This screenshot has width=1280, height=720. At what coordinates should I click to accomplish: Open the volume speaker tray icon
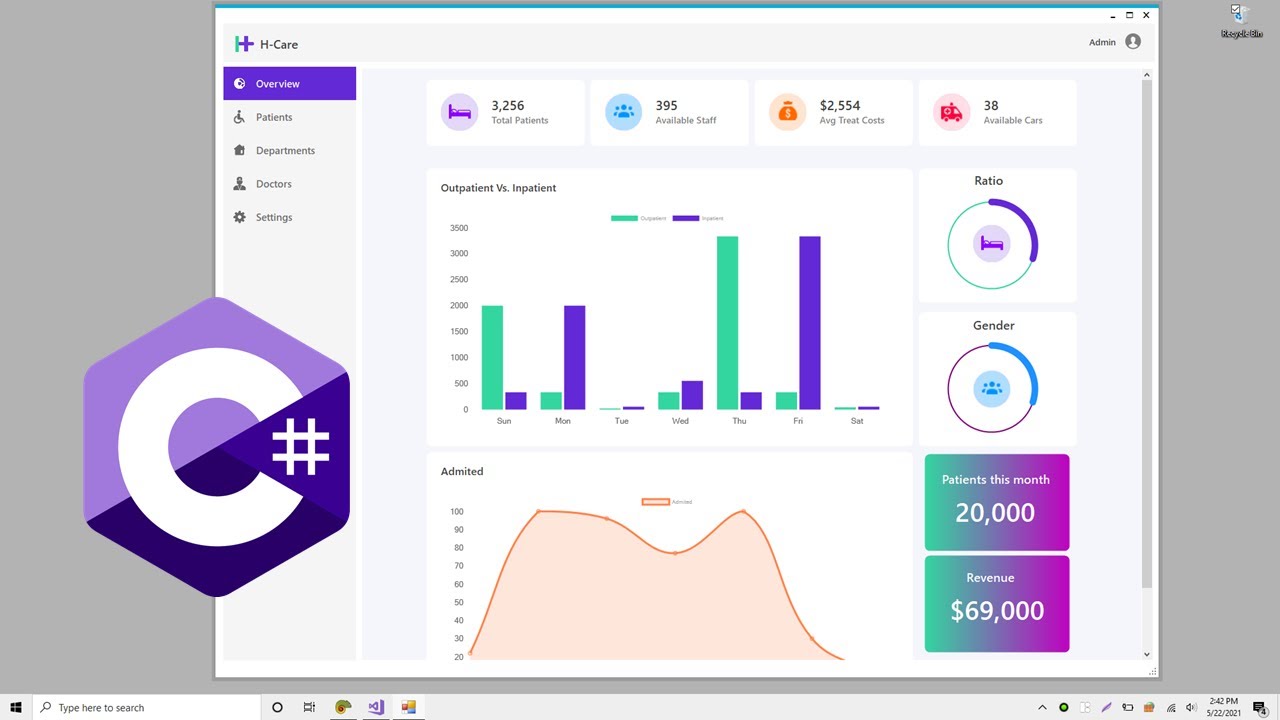point(1191,708)
